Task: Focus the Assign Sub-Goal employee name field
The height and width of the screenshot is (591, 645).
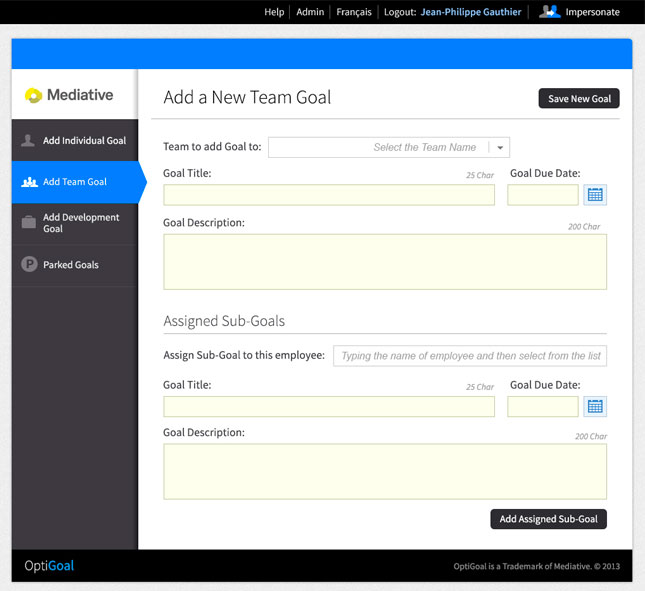Action: pos(470,356)
